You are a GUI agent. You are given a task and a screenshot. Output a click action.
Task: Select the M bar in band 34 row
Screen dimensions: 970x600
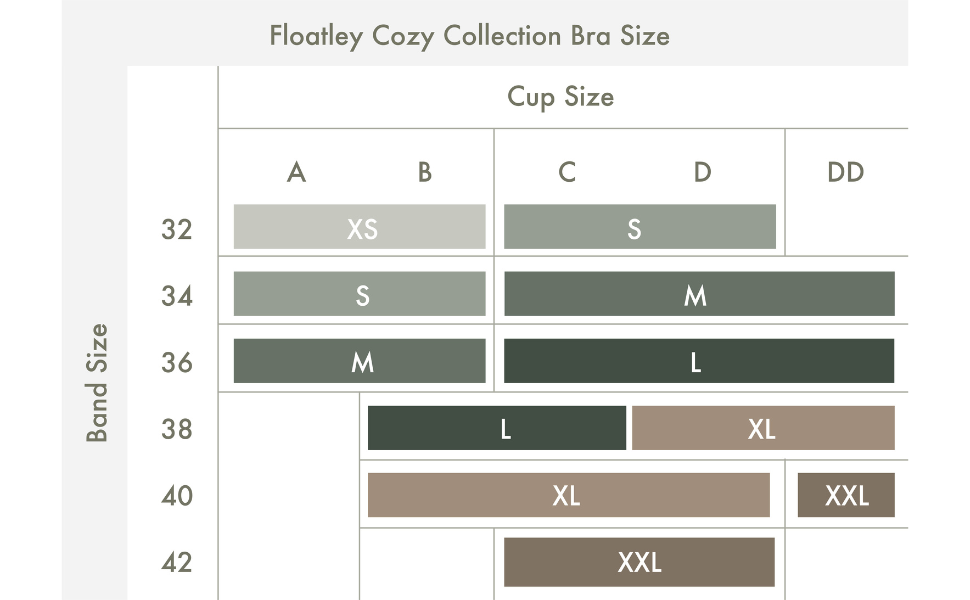pyautogui.click(x=698, y=294)
